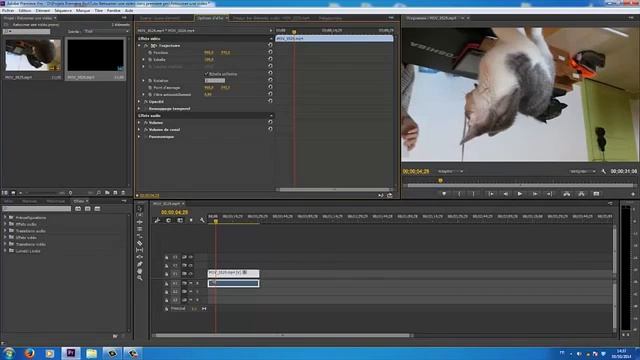
Task: Toggle V1 track output eye
Action: pyautogui.click(x=191, y=274)
